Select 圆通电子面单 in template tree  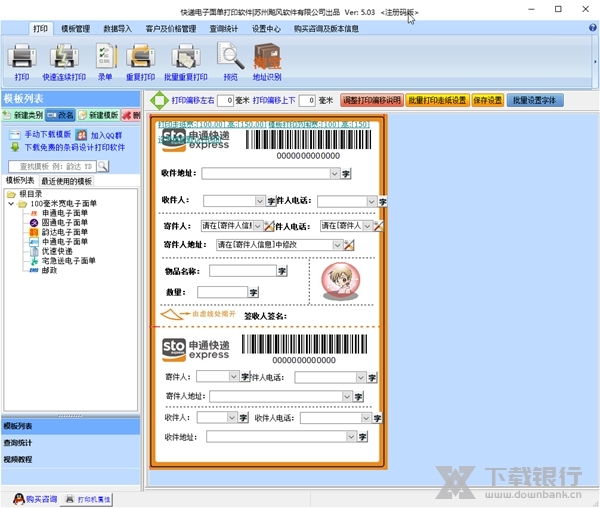[x=65, y=222]
